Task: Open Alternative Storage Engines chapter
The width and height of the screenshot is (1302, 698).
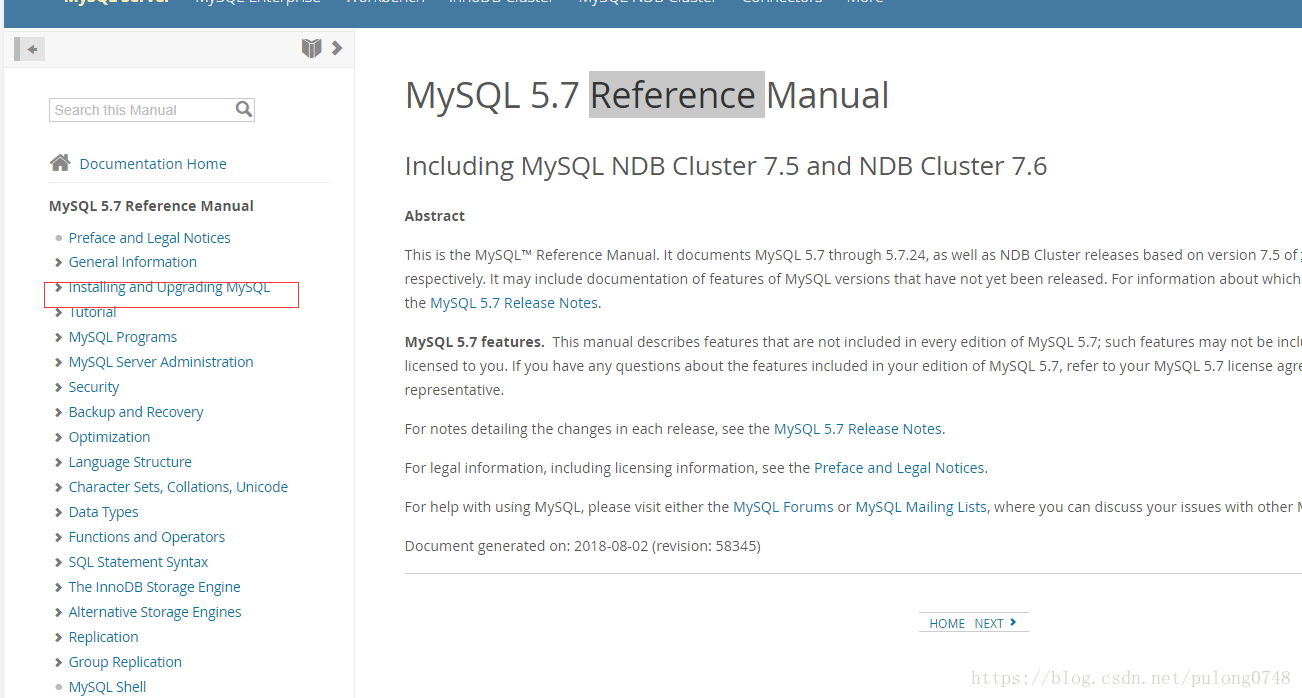Action: tap(155, 612)
